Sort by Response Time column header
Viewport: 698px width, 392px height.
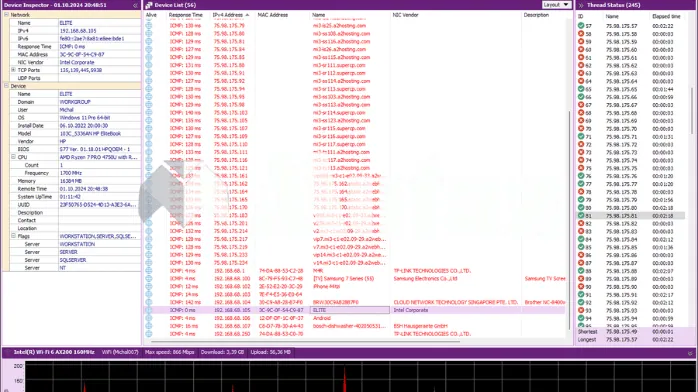pos(186,15)
